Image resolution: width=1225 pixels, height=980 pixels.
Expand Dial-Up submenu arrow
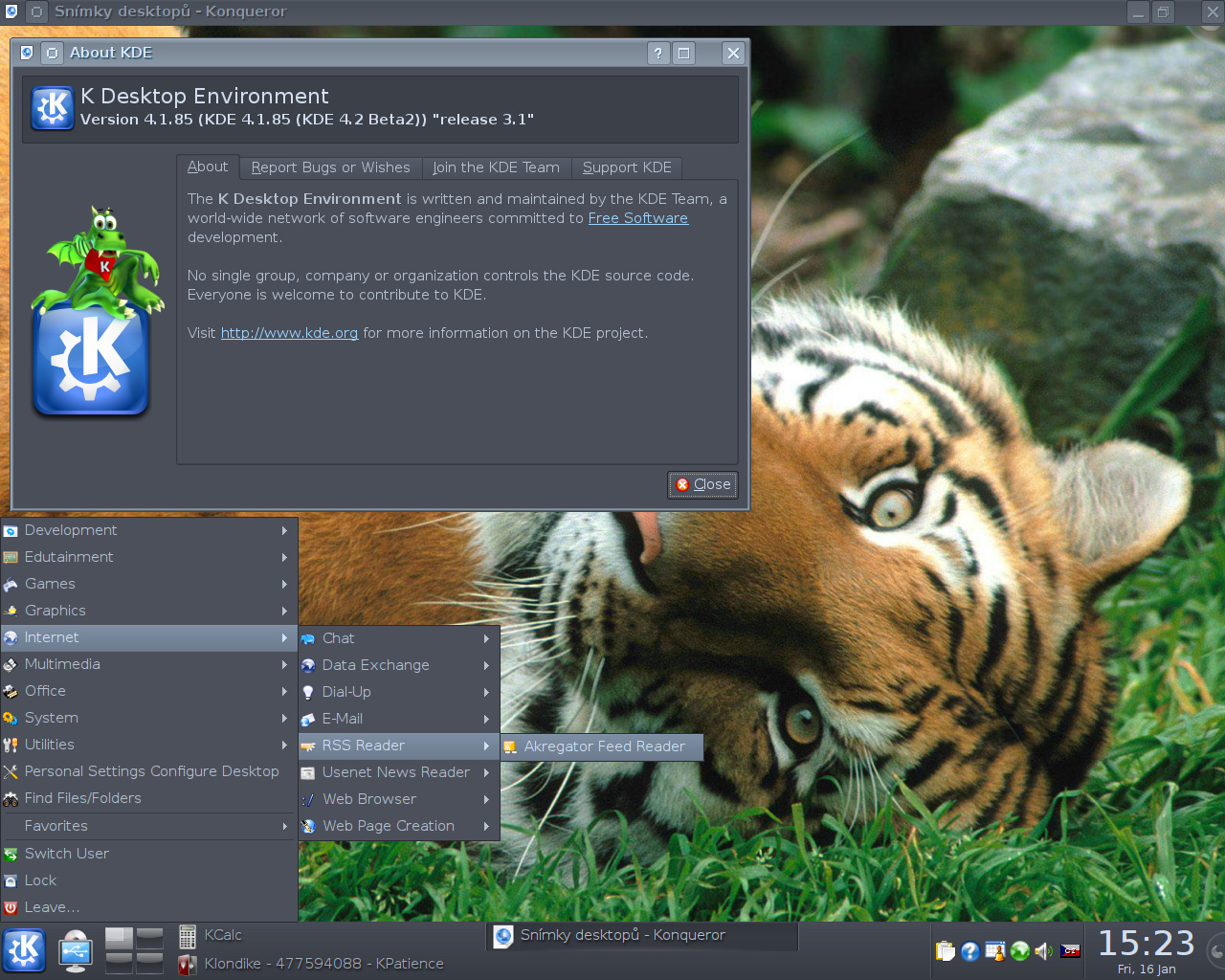click(486, 692)
